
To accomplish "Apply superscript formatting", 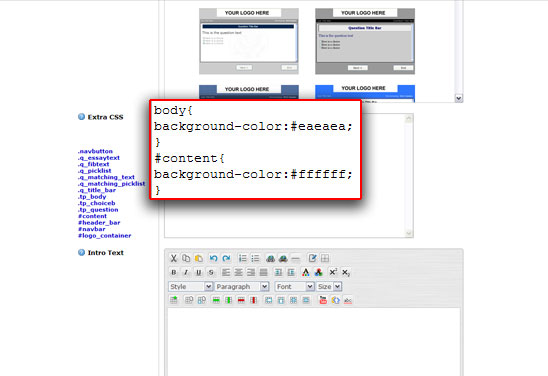I will (333, 273).
